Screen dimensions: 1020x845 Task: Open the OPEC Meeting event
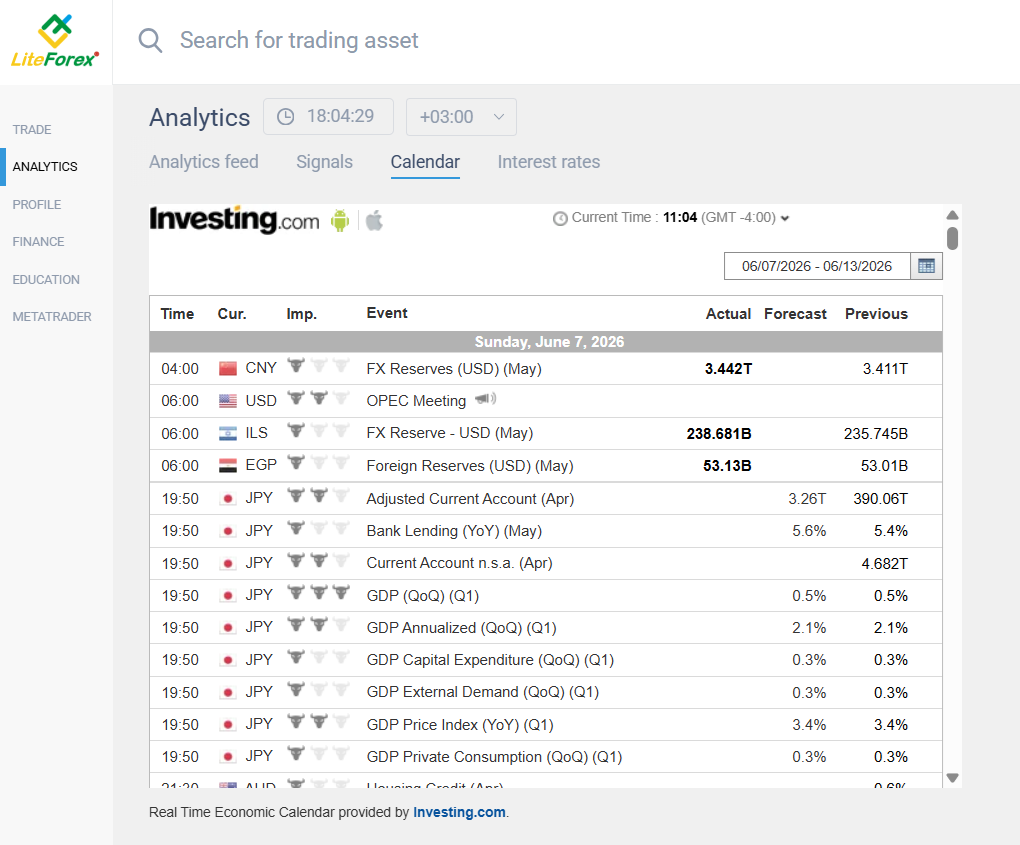click(416, 401)
